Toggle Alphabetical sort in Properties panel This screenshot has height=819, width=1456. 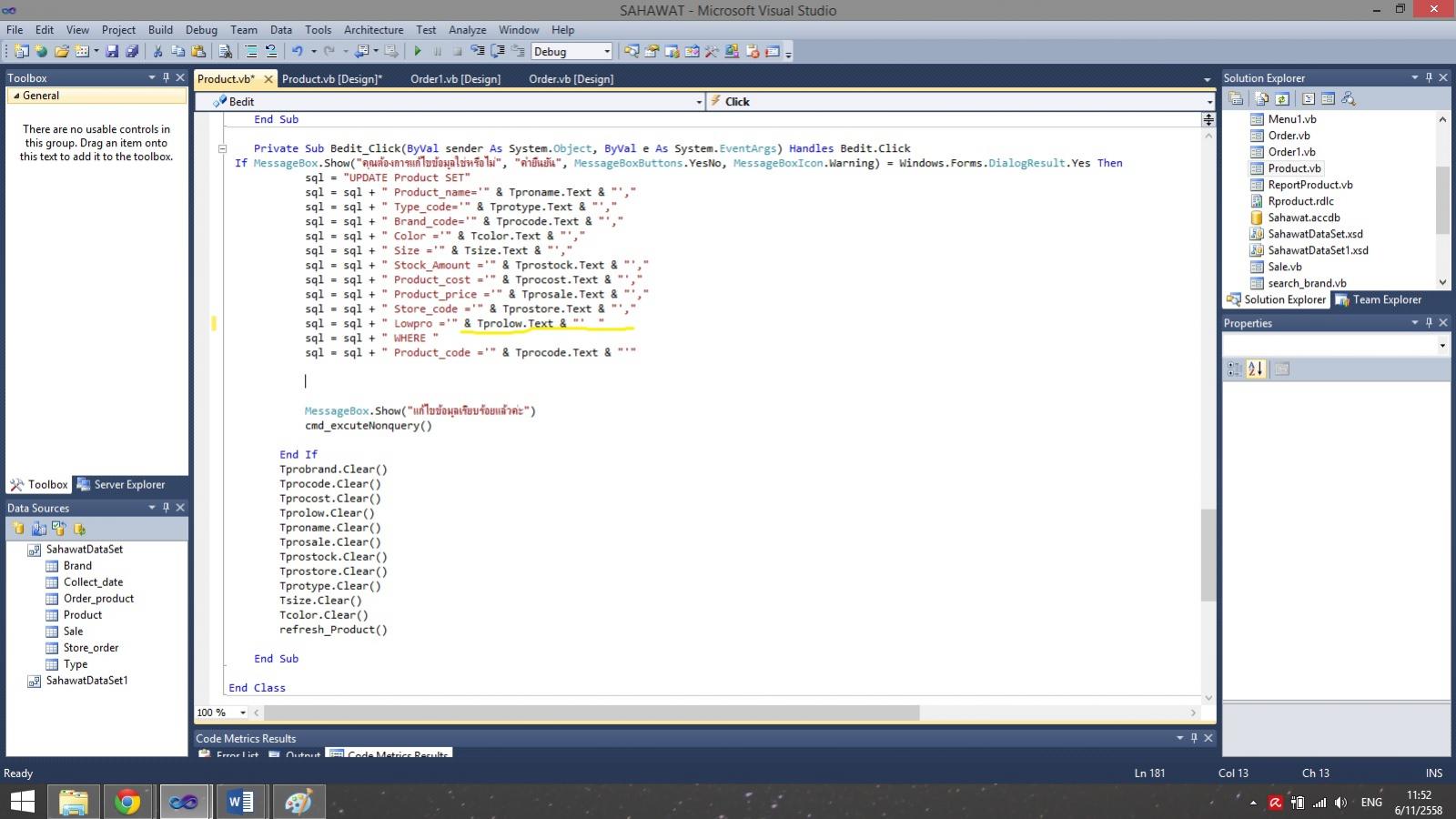click(x=1256, y=369)
